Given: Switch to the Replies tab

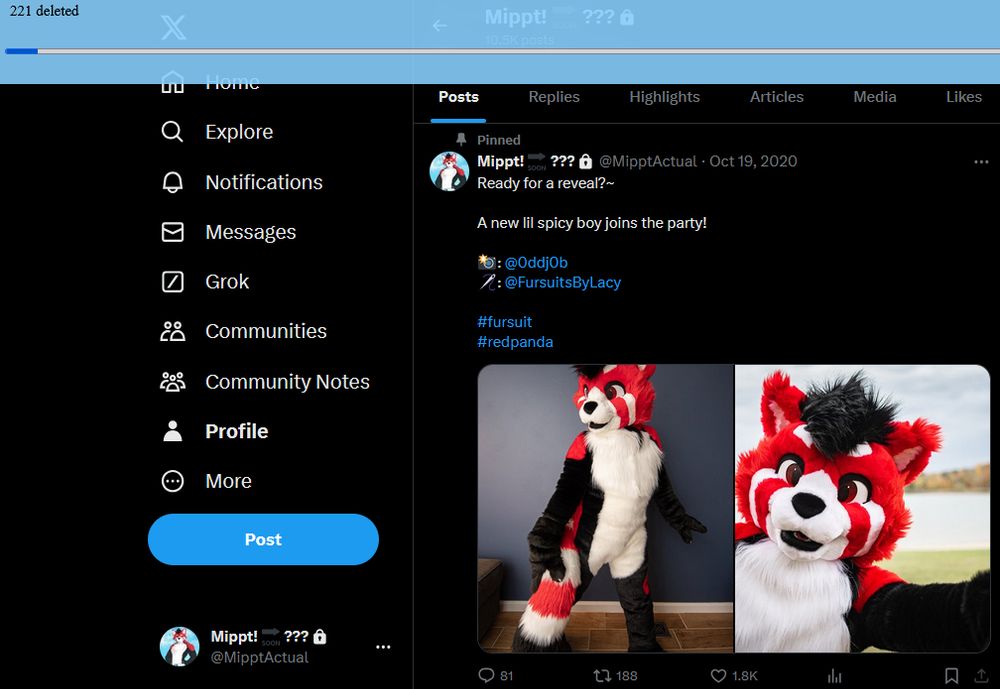Looking at the screenshot, I should coord(554,97).
